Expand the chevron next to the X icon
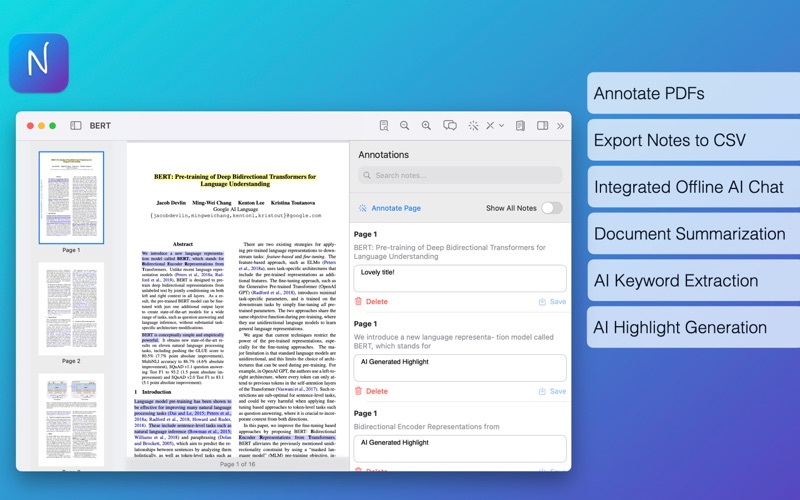This screenshot has width=800, height=500. pos(502,126)
